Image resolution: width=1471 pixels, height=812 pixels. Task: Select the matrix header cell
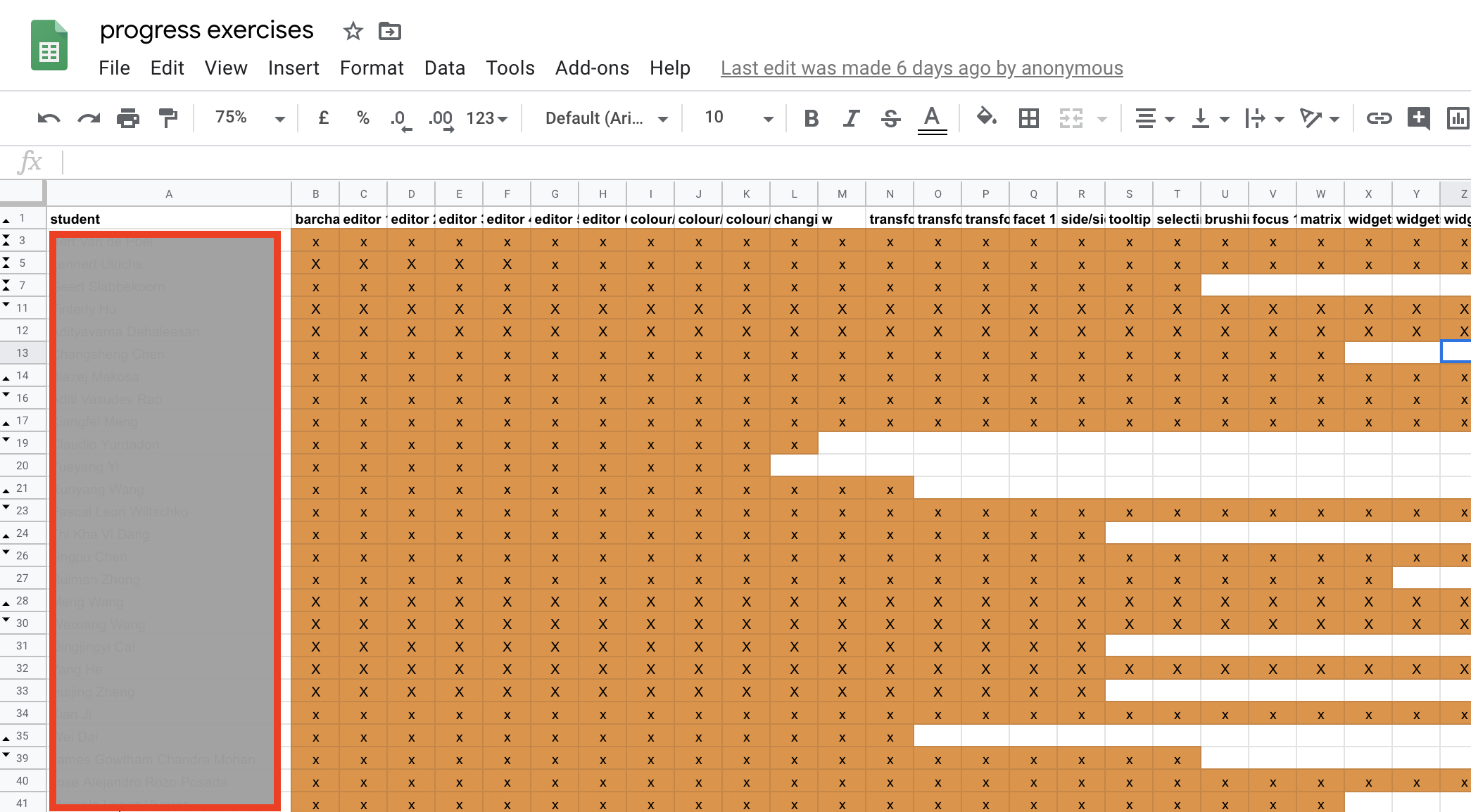click(x=1320, y=219)
